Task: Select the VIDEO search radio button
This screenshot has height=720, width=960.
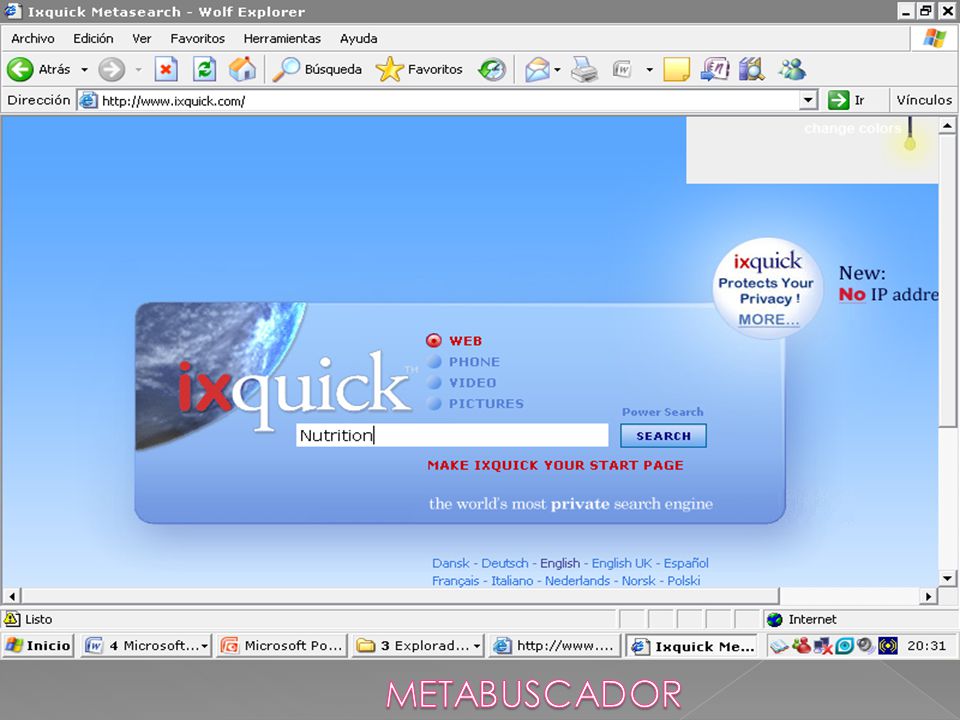Action: coord(434,383)
